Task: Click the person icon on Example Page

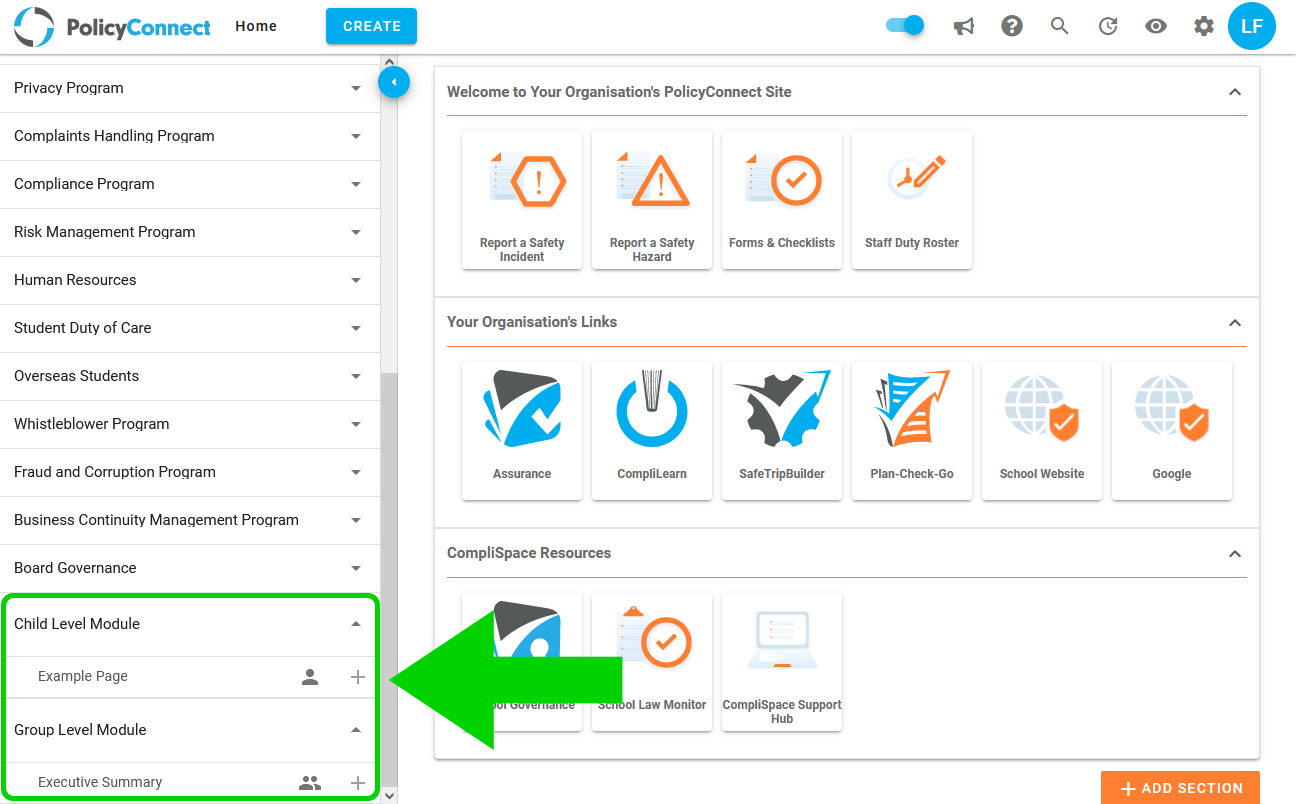Action: 310,677
